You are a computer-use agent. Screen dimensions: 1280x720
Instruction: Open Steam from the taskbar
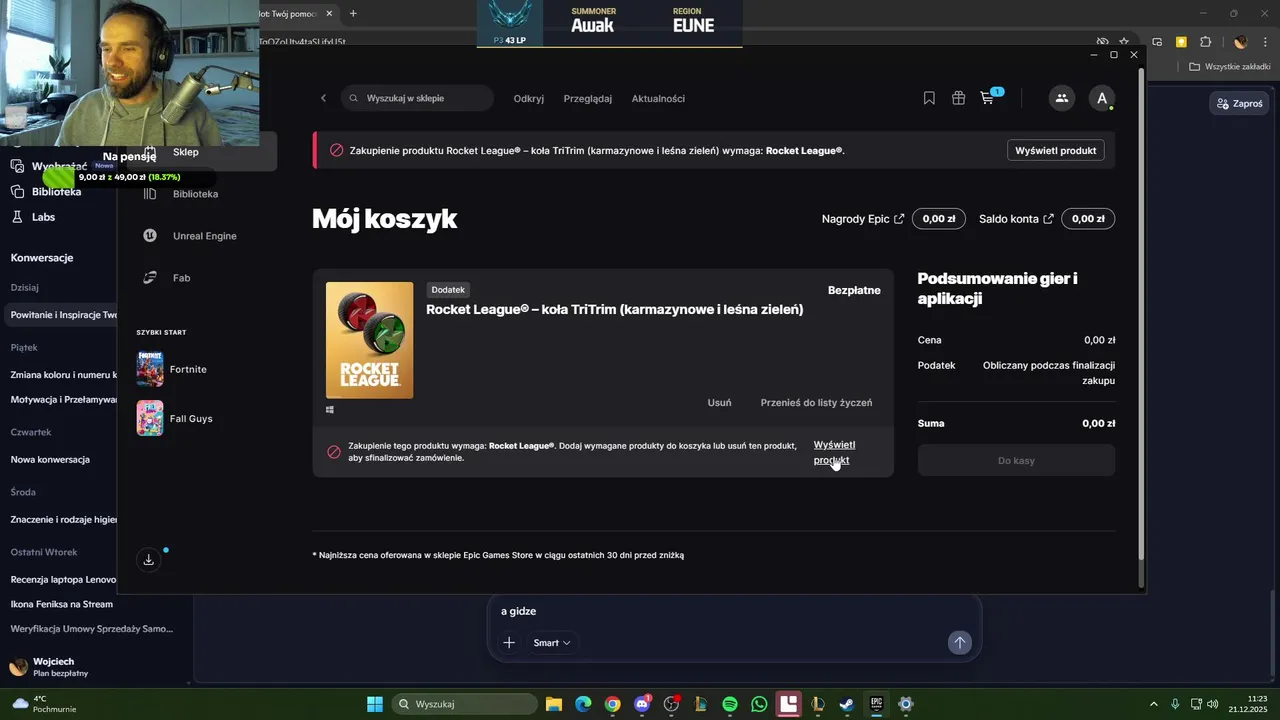click(x=847, y=704)
